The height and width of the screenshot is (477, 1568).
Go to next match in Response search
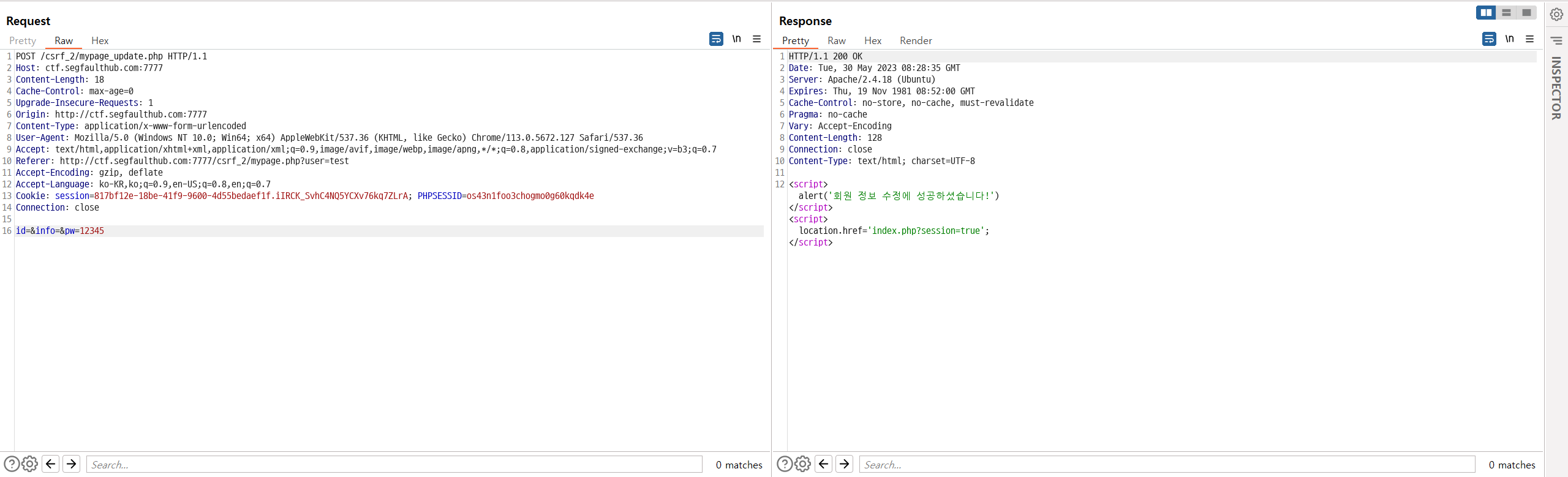(845, 464)
